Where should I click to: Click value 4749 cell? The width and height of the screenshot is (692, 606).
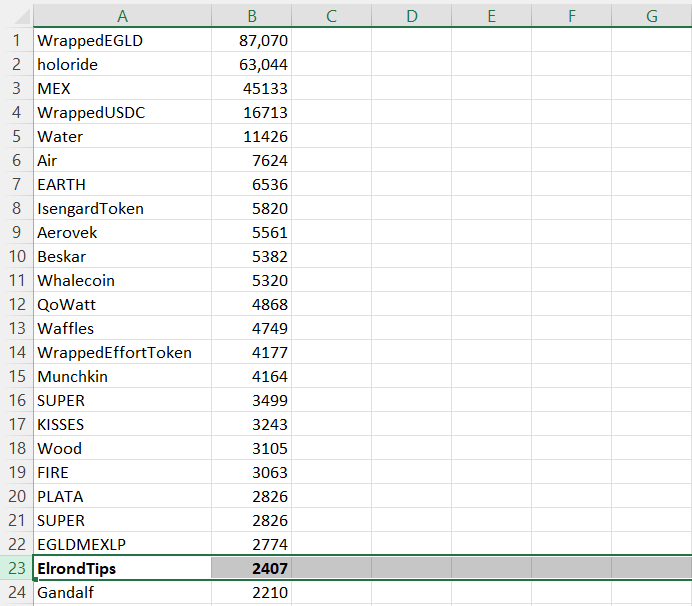(252, 328)
